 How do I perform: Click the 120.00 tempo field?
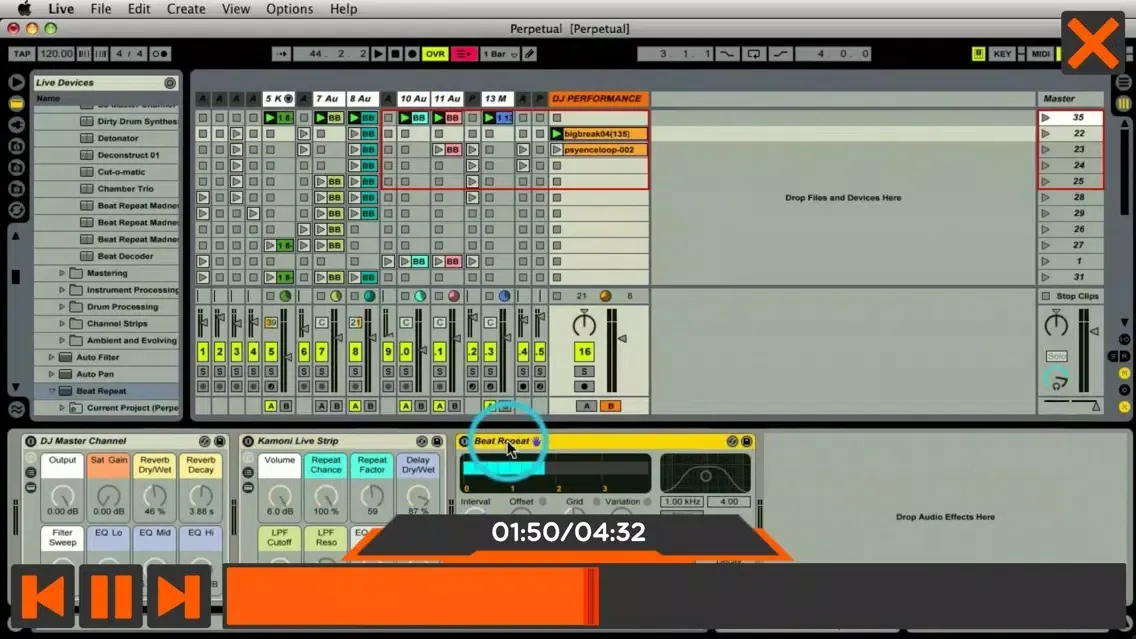[56, 54]
